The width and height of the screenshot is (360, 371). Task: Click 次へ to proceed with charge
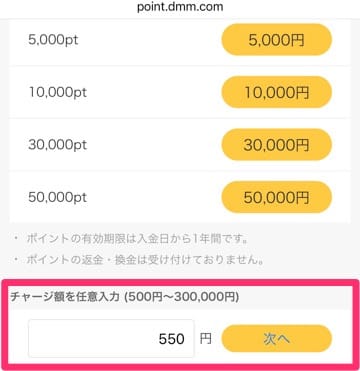277,339
